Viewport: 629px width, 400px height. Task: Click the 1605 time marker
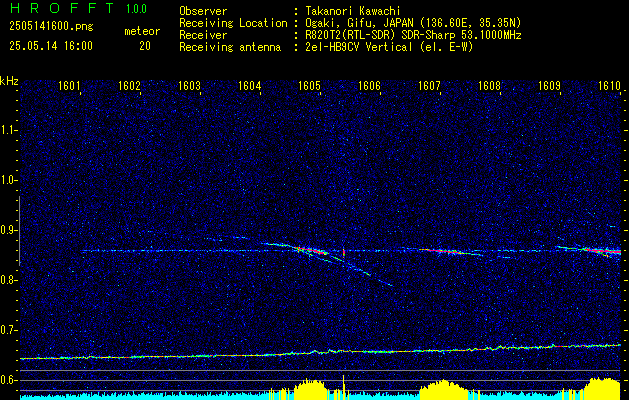[x=310, y=85]
